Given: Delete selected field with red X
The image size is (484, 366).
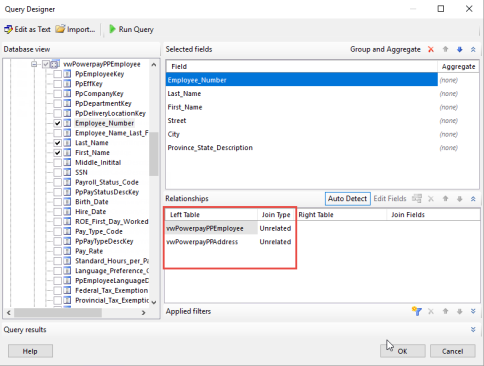Looking at the screenshot, I should click(431, 49).
